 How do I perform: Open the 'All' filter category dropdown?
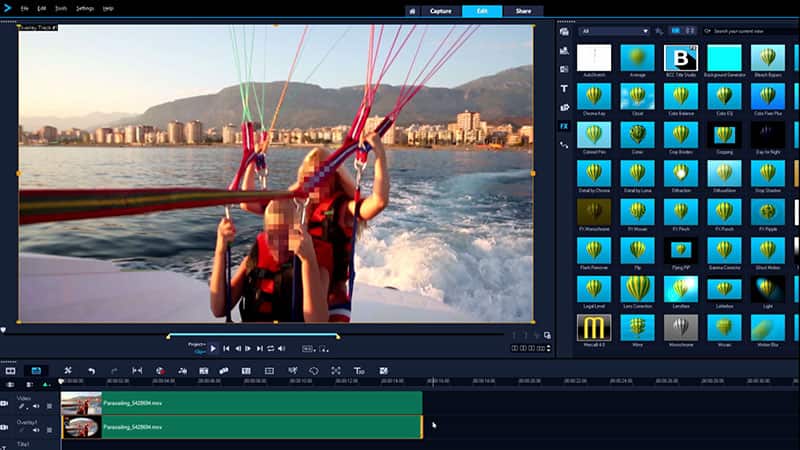coord(614,31)
